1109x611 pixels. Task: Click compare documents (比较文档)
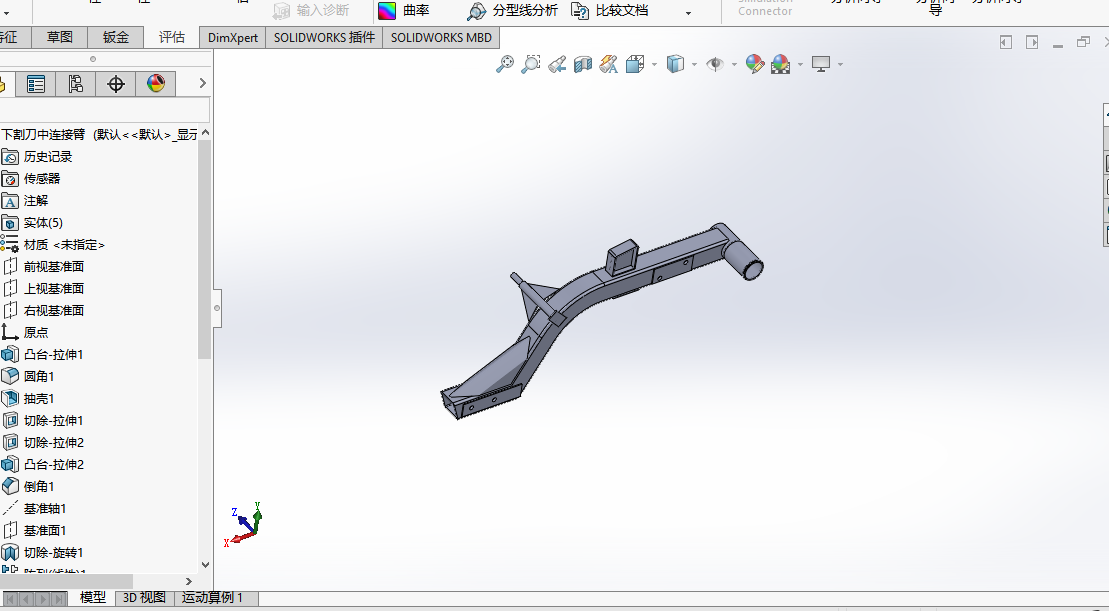[610, 11]
